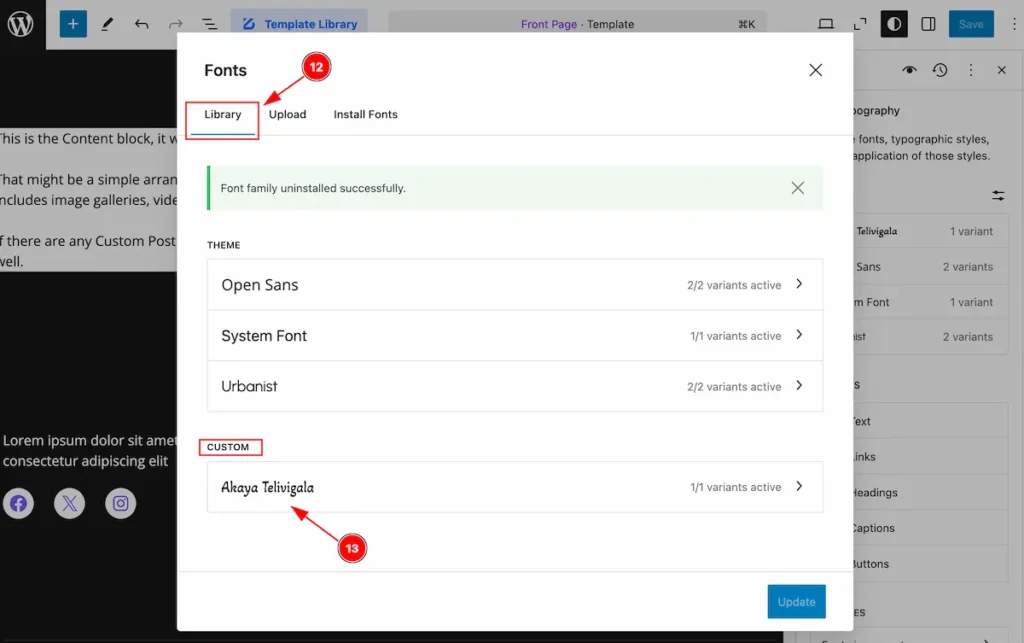Expand the Open Sans font row
This screenshot has width=1024, height=643.
tap(515, 285)
